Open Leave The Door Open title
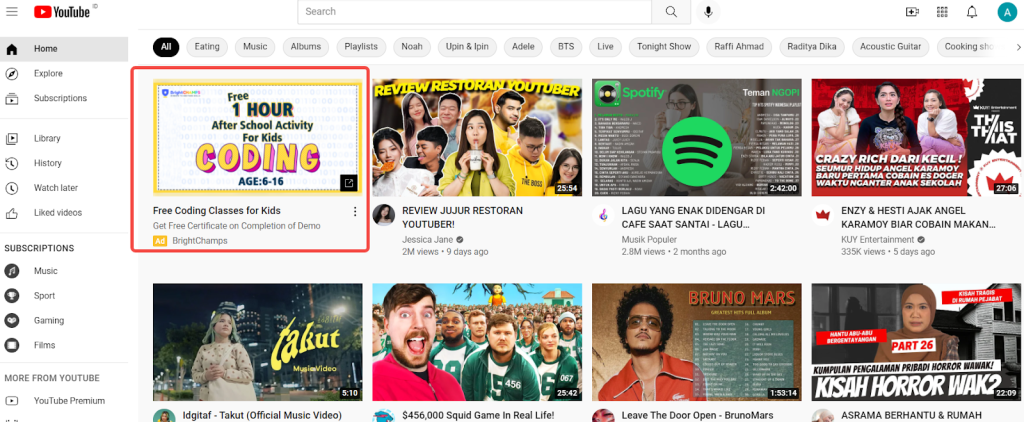The image size is (1024, 422). 697,415
